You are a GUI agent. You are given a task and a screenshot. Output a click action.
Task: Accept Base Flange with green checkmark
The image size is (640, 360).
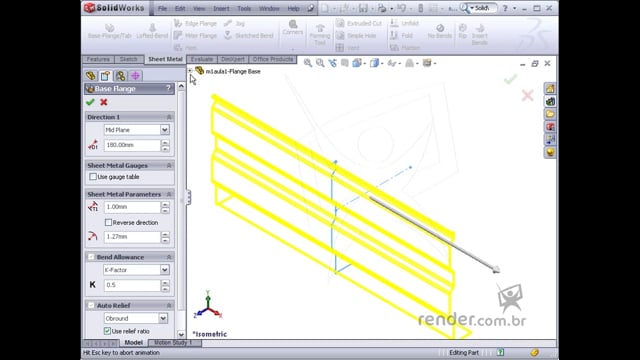(90, 102)
